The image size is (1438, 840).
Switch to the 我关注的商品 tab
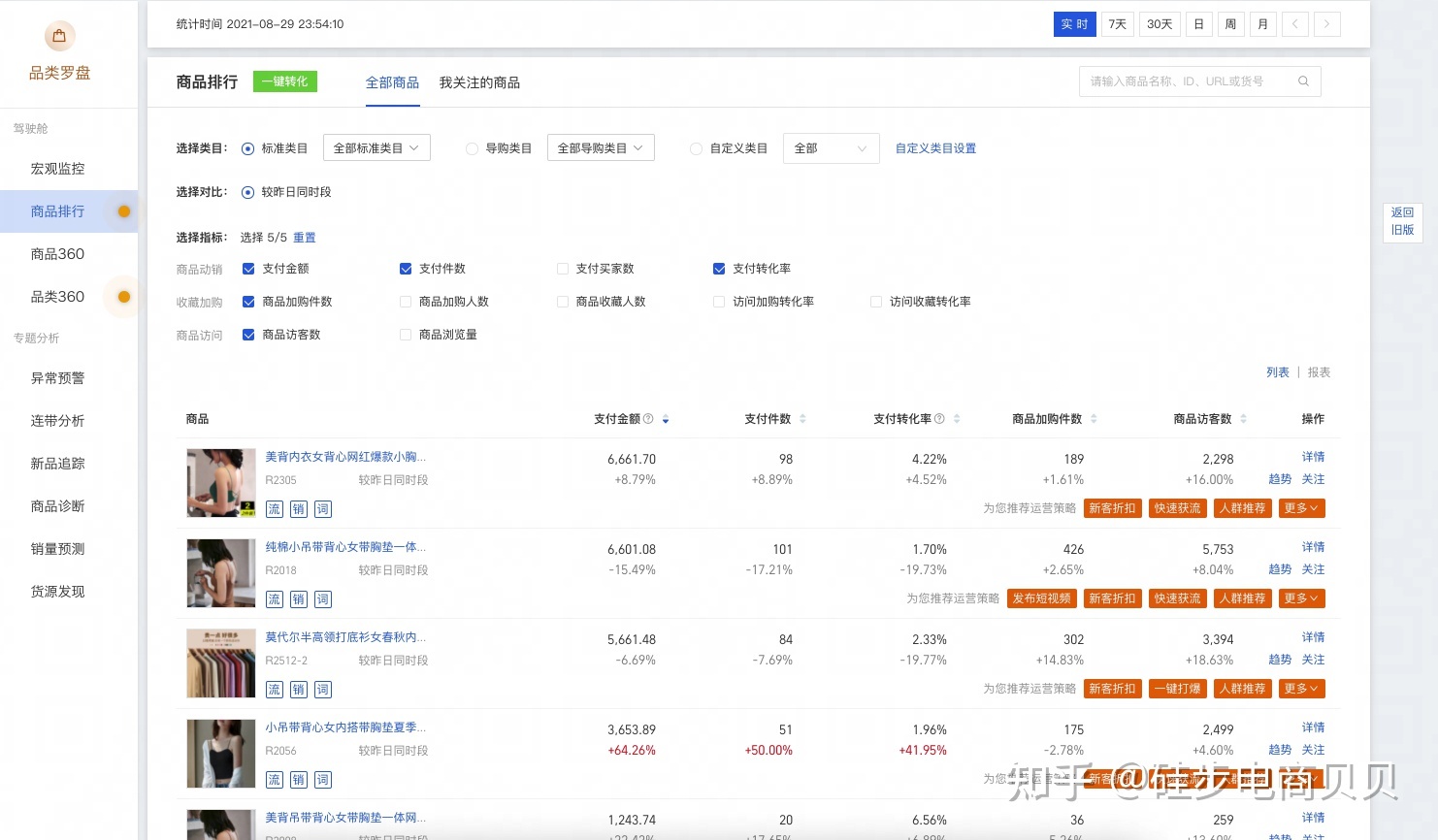click(479, 82)
